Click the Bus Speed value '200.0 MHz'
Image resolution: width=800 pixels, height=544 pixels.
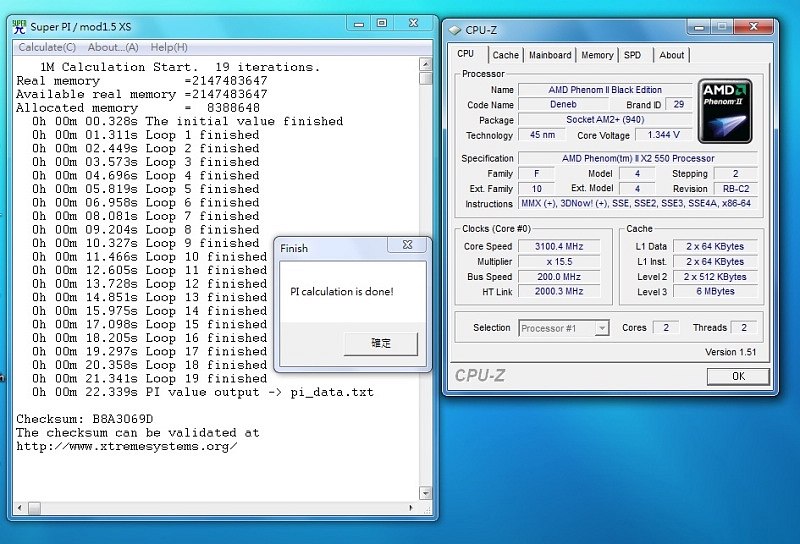click(559, 277)
